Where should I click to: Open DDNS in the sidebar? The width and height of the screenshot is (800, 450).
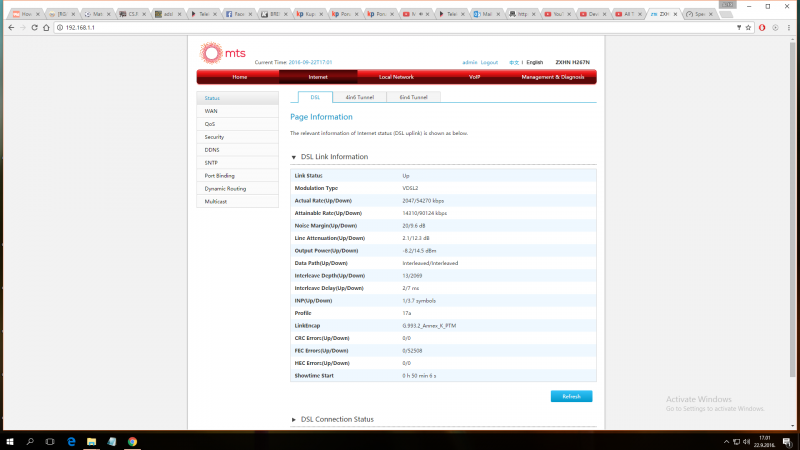pyautogui.click(x=238, y=149)
